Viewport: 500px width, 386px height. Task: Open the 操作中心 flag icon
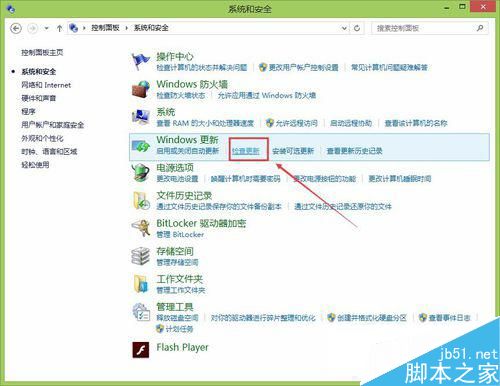[140, 61]
